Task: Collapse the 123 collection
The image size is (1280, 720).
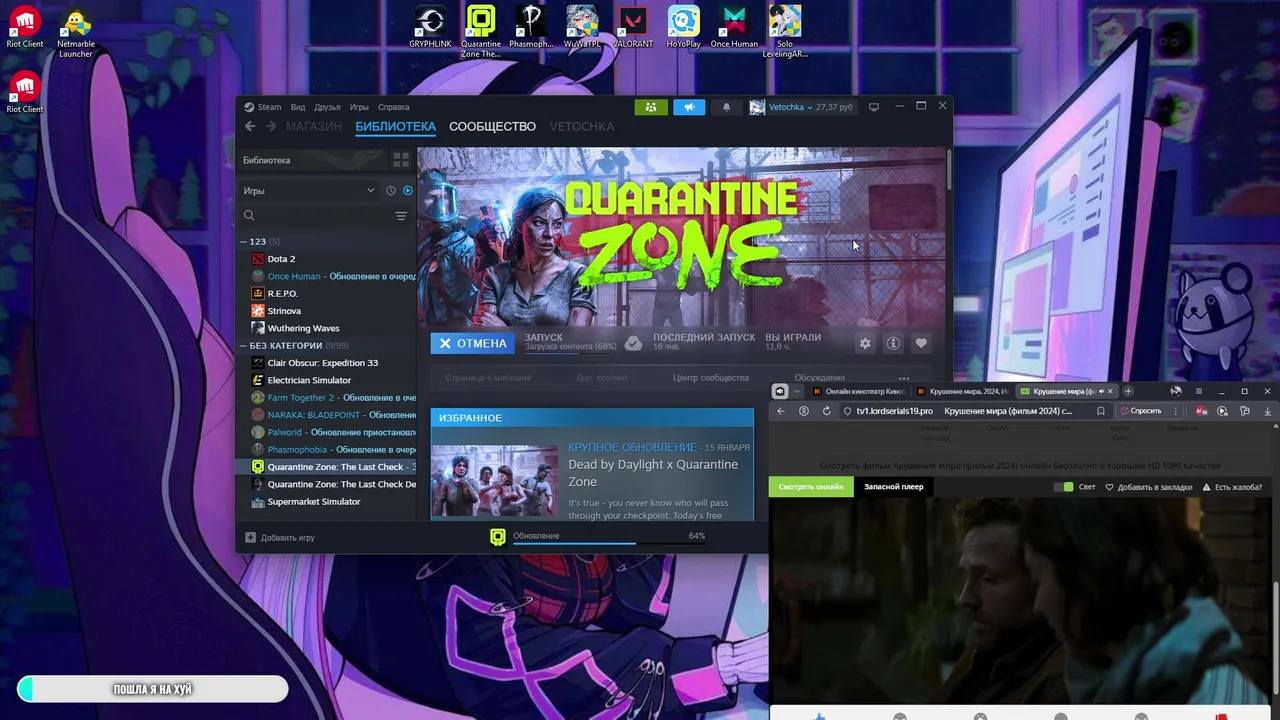Action: click(243, 241)
